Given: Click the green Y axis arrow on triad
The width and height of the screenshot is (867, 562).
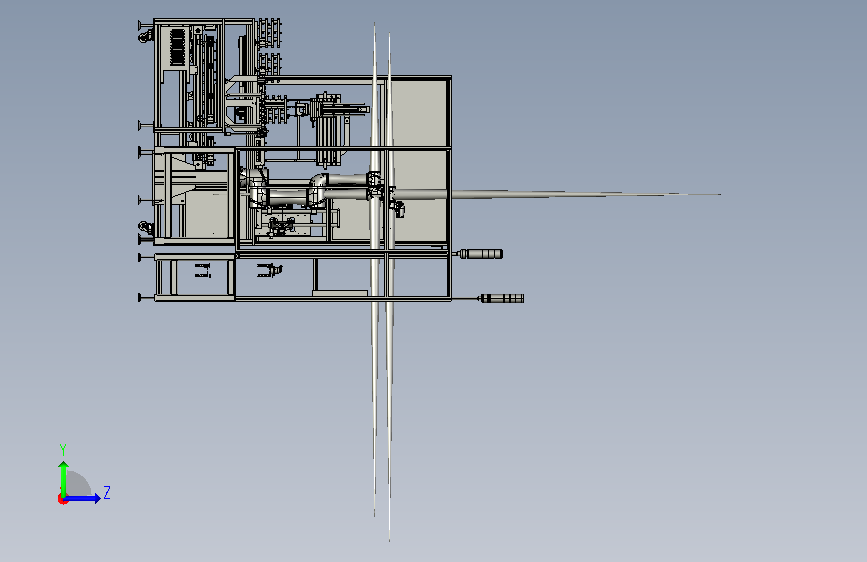Looking at the screenshot, I should point(64,479).
